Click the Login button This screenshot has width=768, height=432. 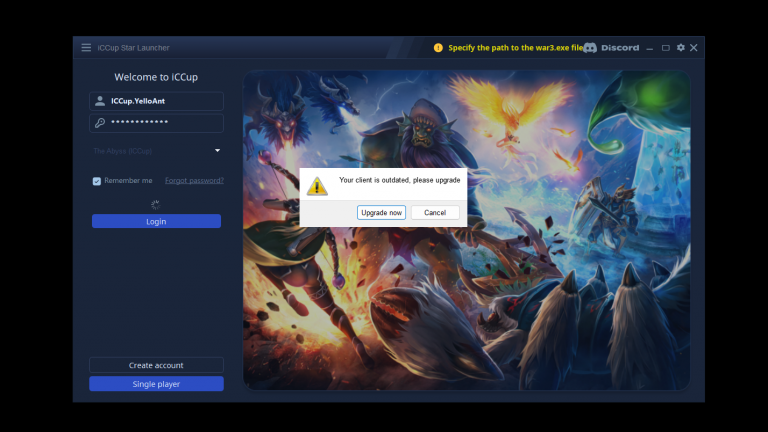tap(156, 221)
